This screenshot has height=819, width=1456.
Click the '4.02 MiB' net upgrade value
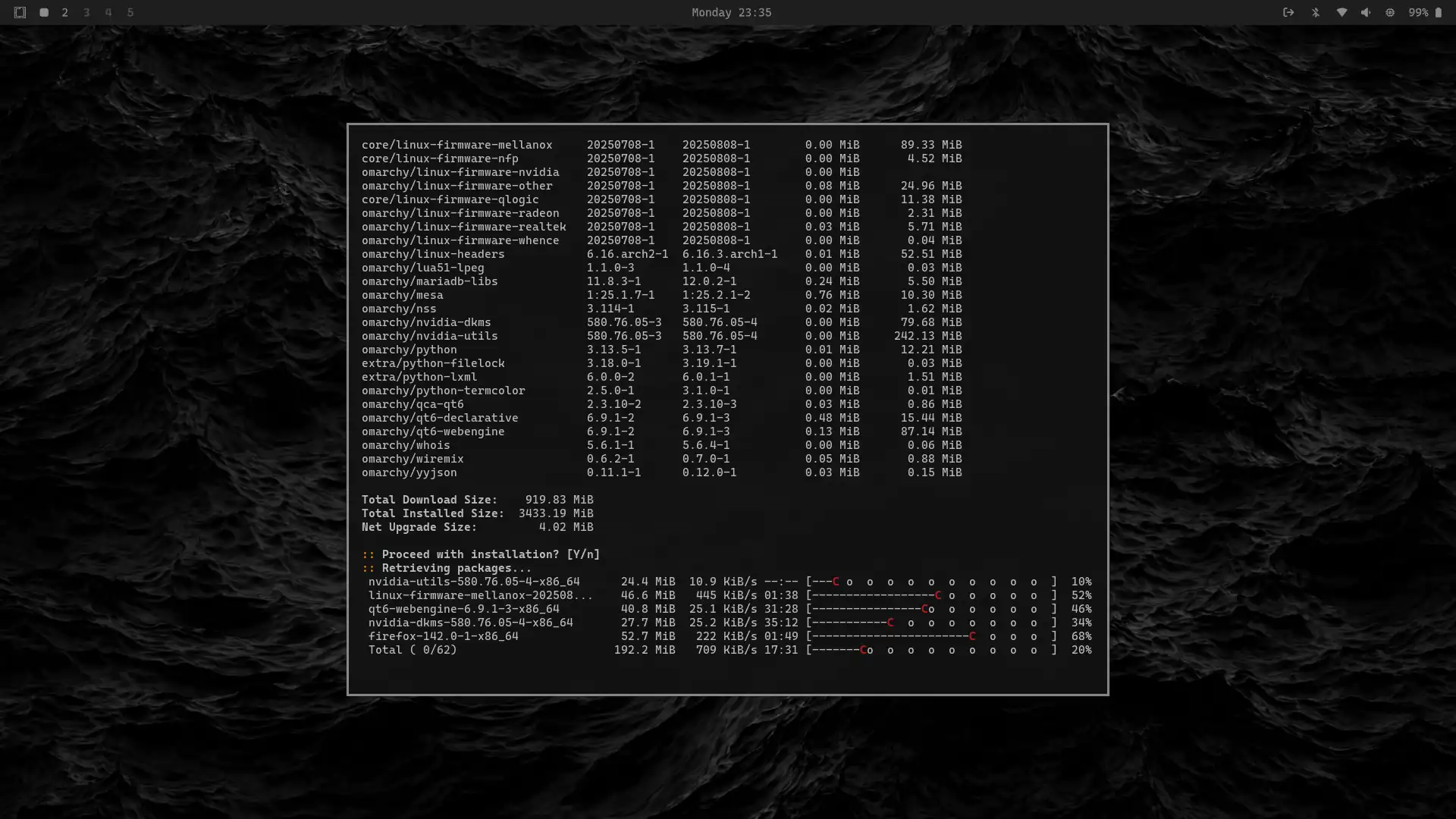(x=566, y=527)
